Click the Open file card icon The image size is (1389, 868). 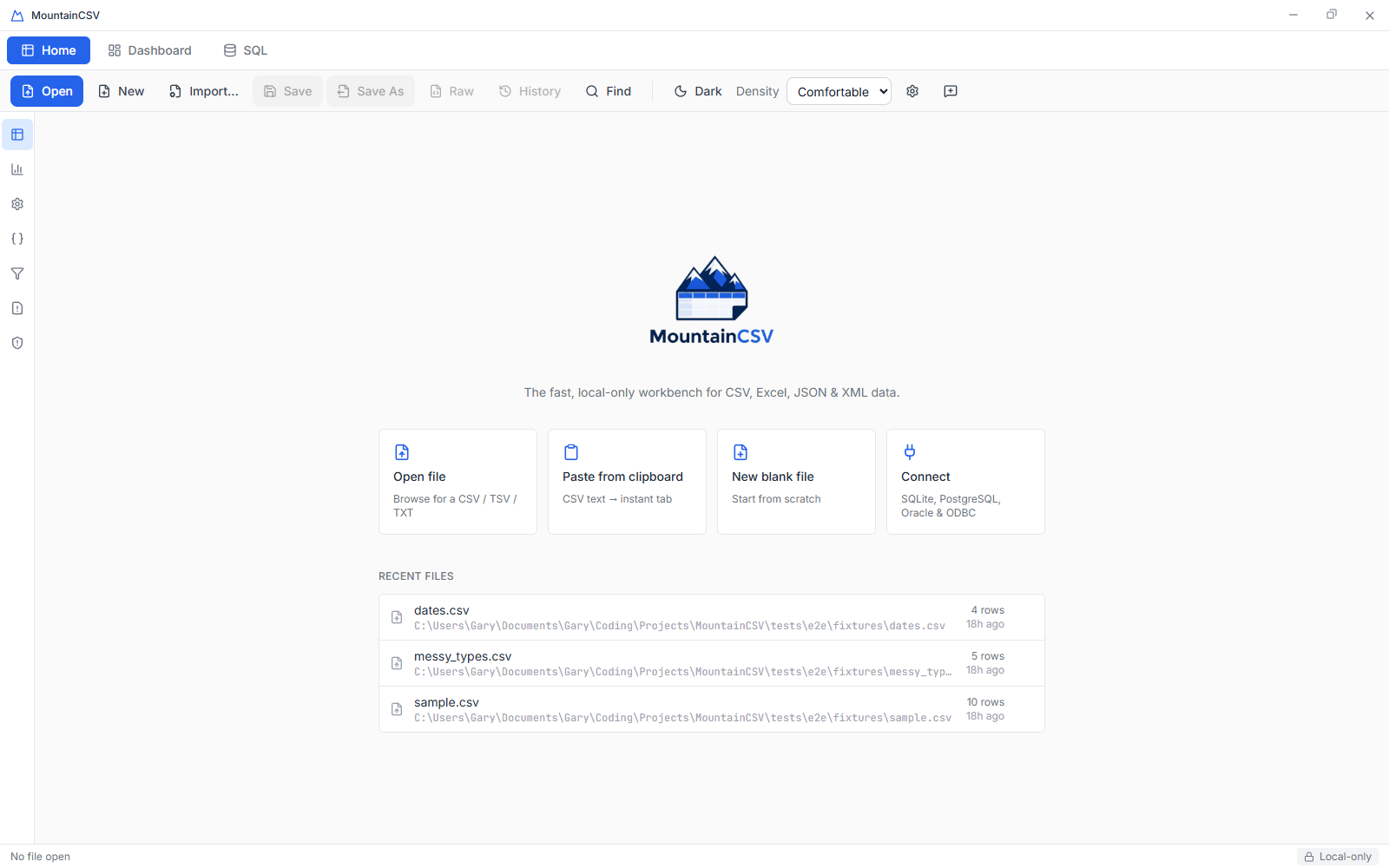coord(402,452)
